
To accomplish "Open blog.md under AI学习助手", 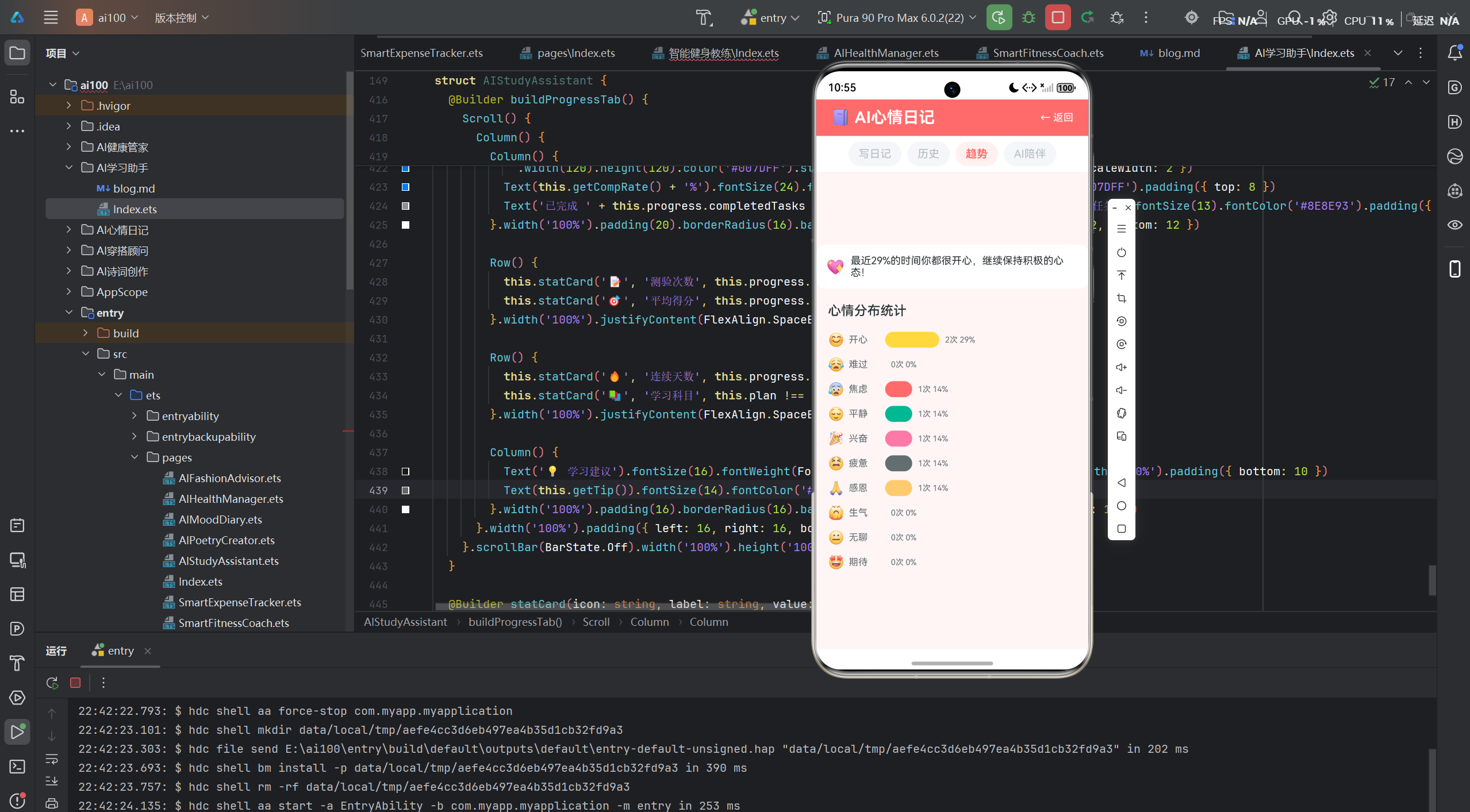I will tap(125, 188).
